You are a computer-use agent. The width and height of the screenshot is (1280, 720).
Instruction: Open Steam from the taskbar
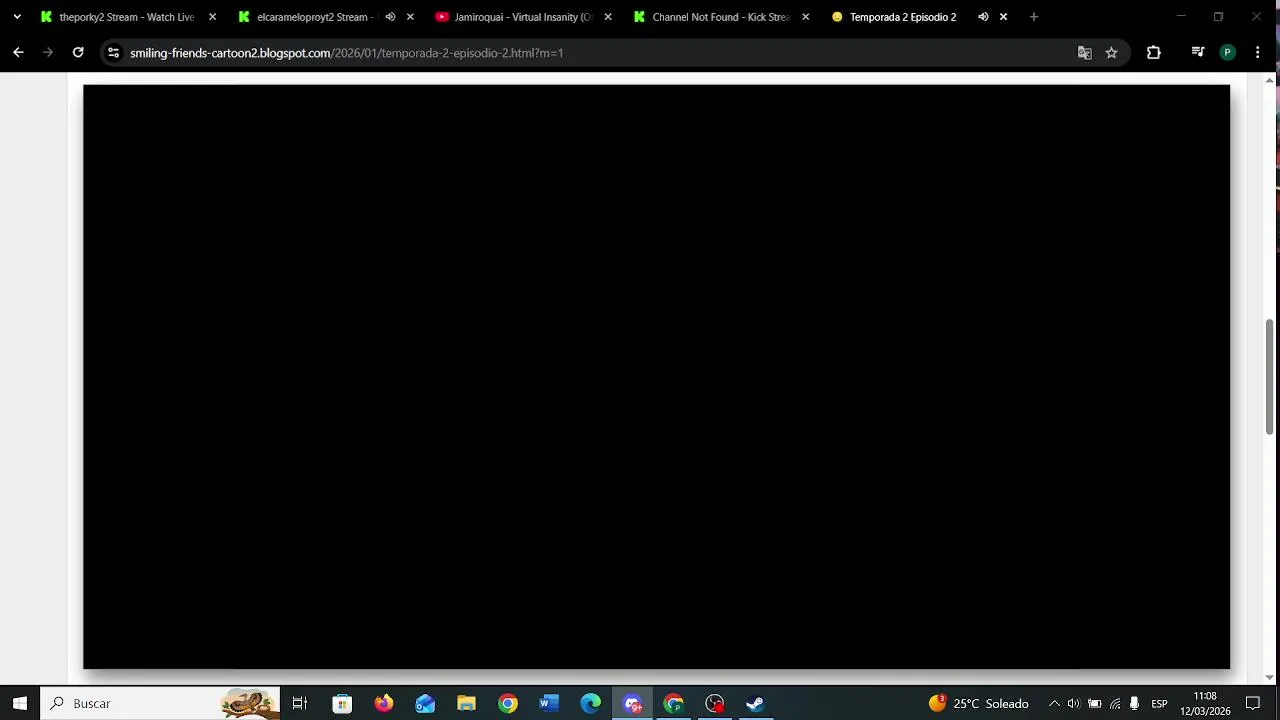755,703
